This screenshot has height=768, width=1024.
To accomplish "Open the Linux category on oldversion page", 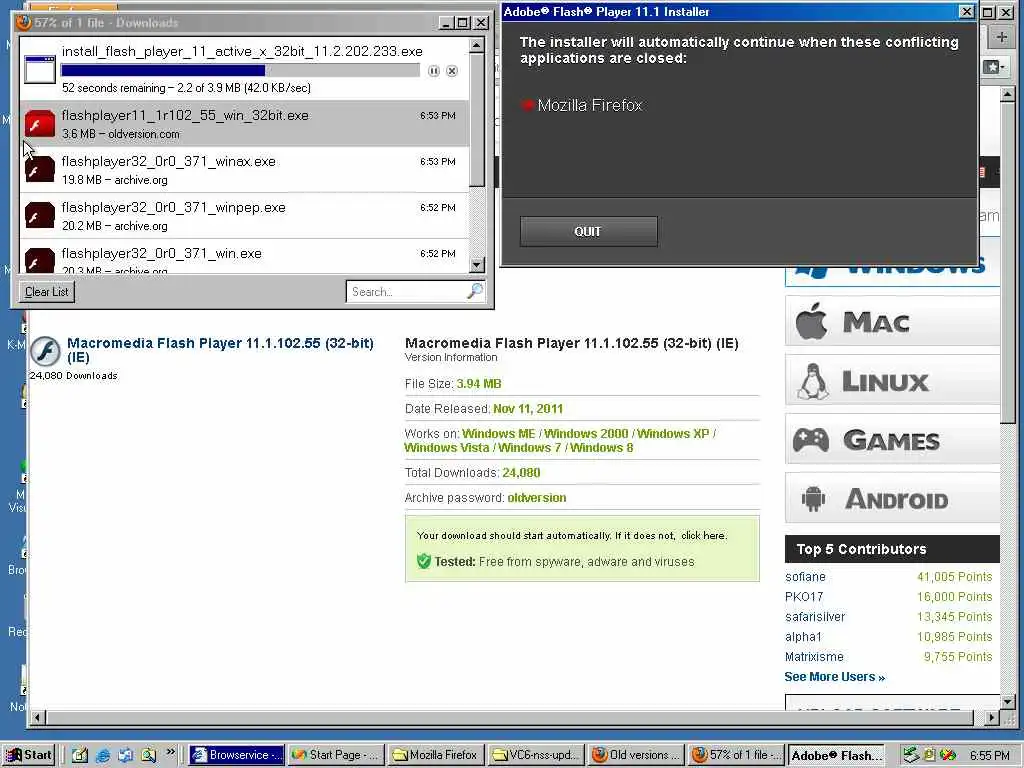I will 892,381.
